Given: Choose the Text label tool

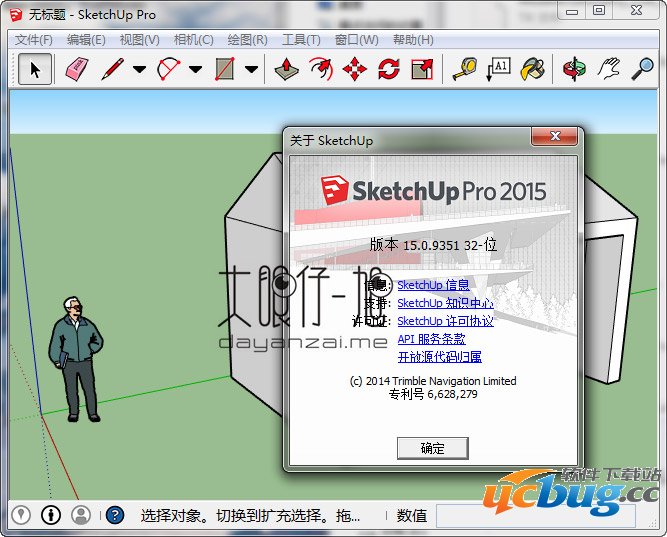Looking at the screenshot, I should (x=498, y=69).
